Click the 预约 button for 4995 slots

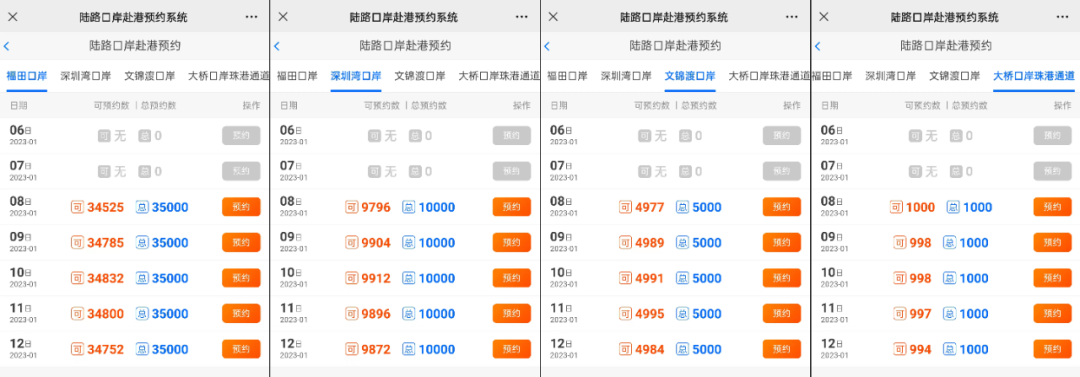[x=782, y=314]
